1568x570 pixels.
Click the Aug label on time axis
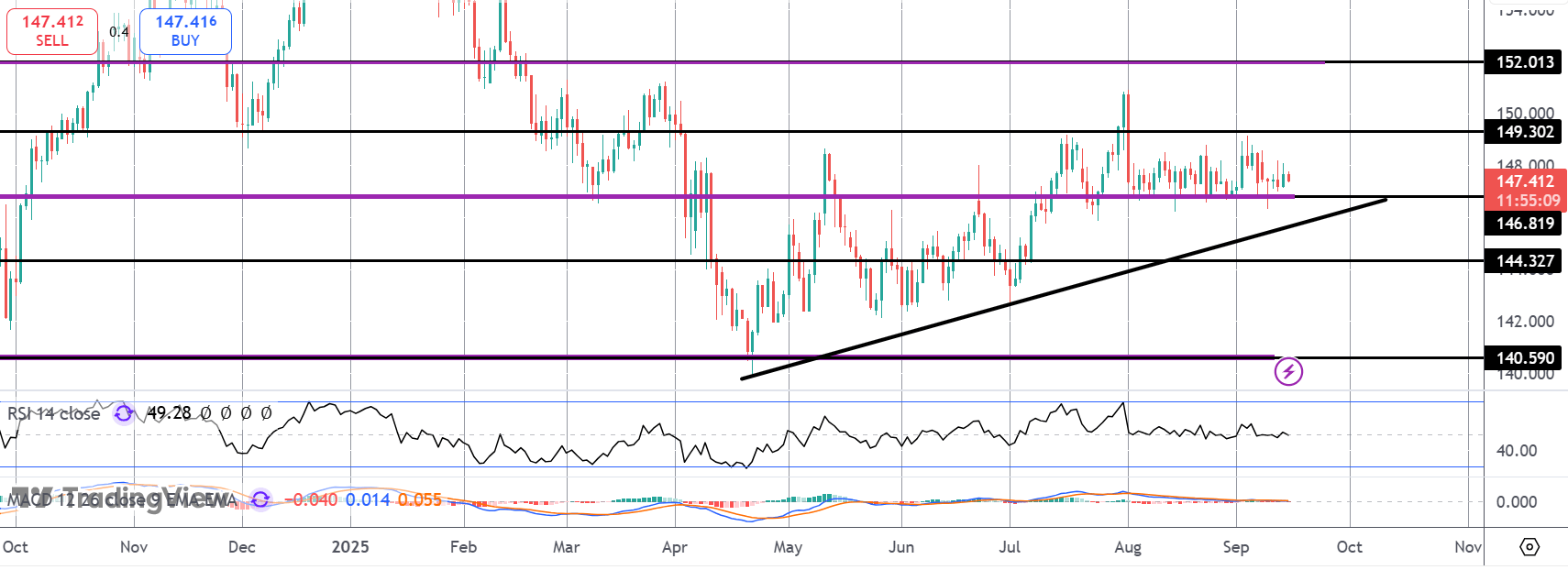tap(1128, 547)
